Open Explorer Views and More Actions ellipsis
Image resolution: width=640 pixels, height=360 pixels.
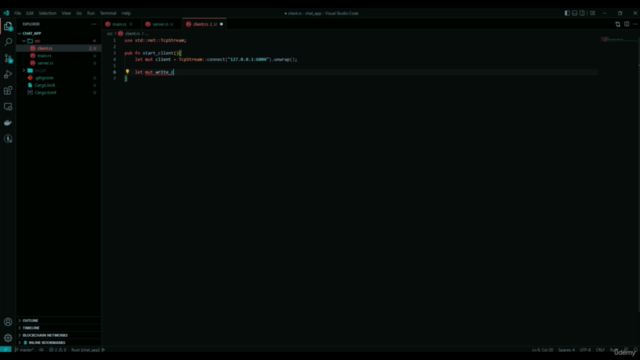click(94, 24)
